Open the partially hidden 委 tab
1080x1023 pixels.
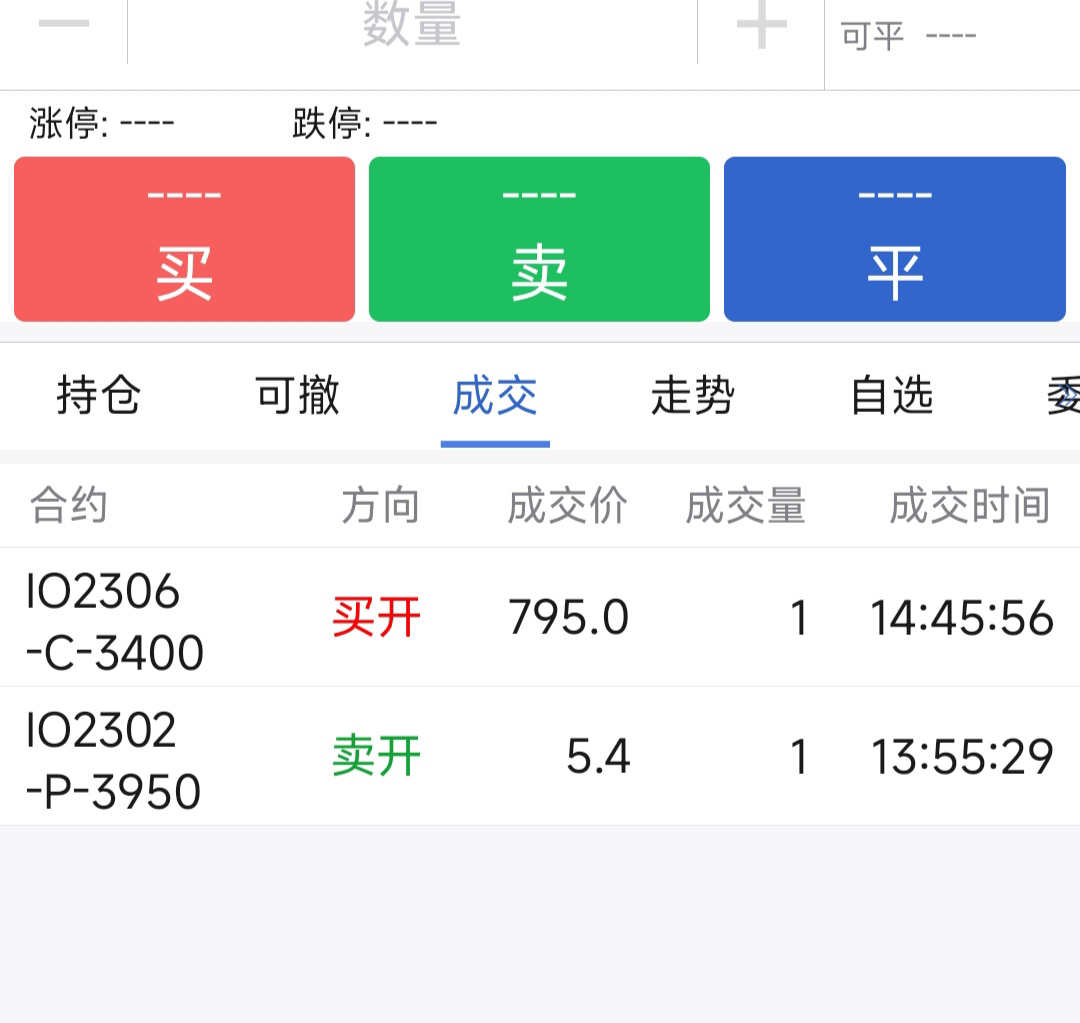(x=1062, y=396)
